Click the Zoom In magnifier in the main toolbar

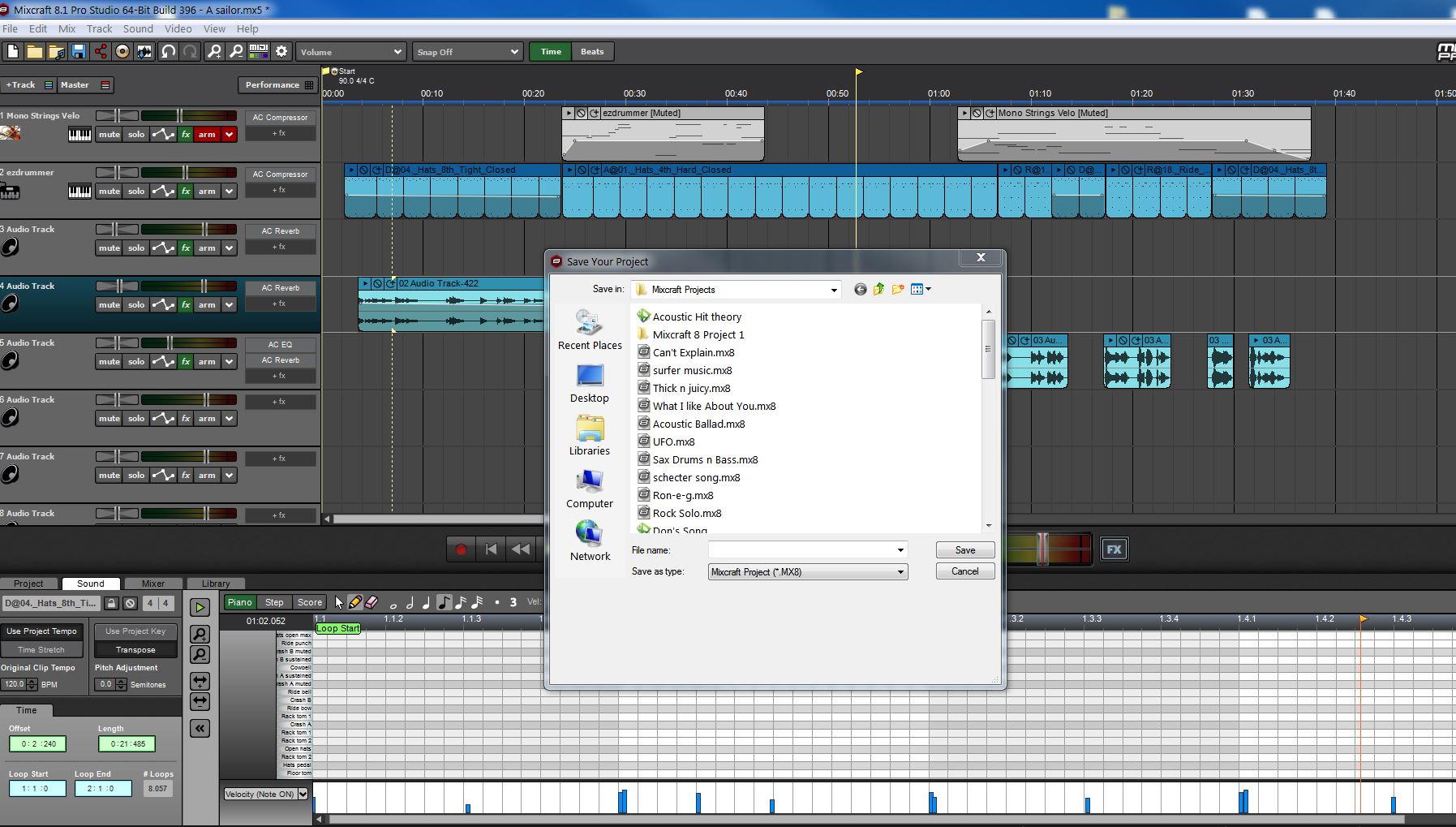click(x=214, y=52)
